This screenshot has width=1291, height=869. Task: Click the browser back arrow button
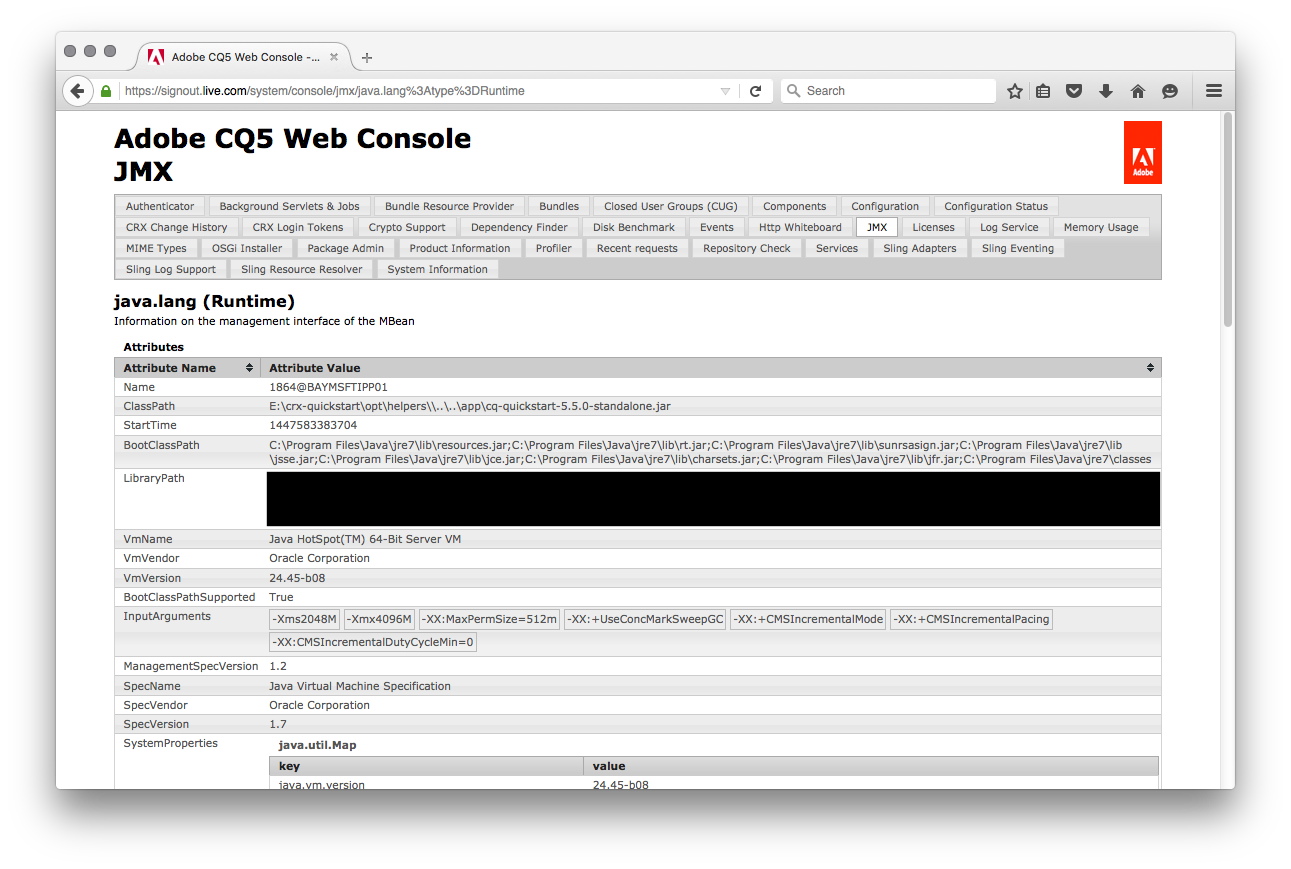(x=78, y=91)
